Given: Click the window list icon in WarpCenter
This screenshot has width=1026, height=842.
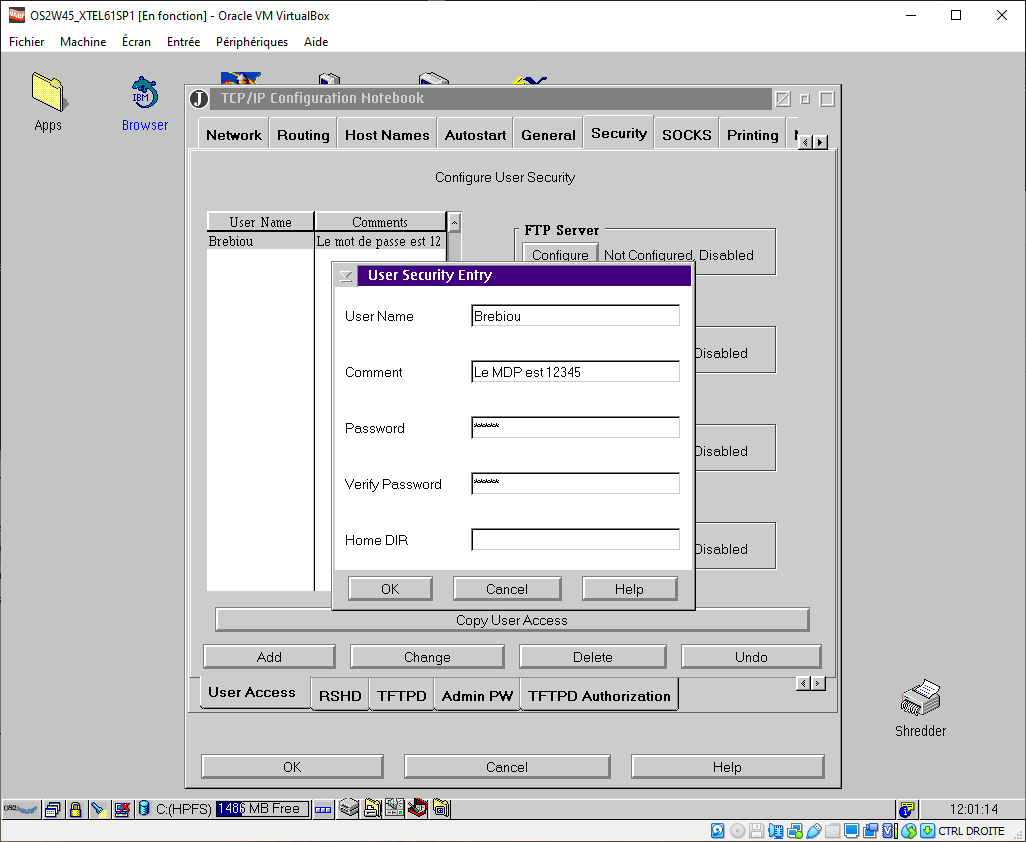Looking at the screenshot, I should pyautogui.click(x=53, y=809).
